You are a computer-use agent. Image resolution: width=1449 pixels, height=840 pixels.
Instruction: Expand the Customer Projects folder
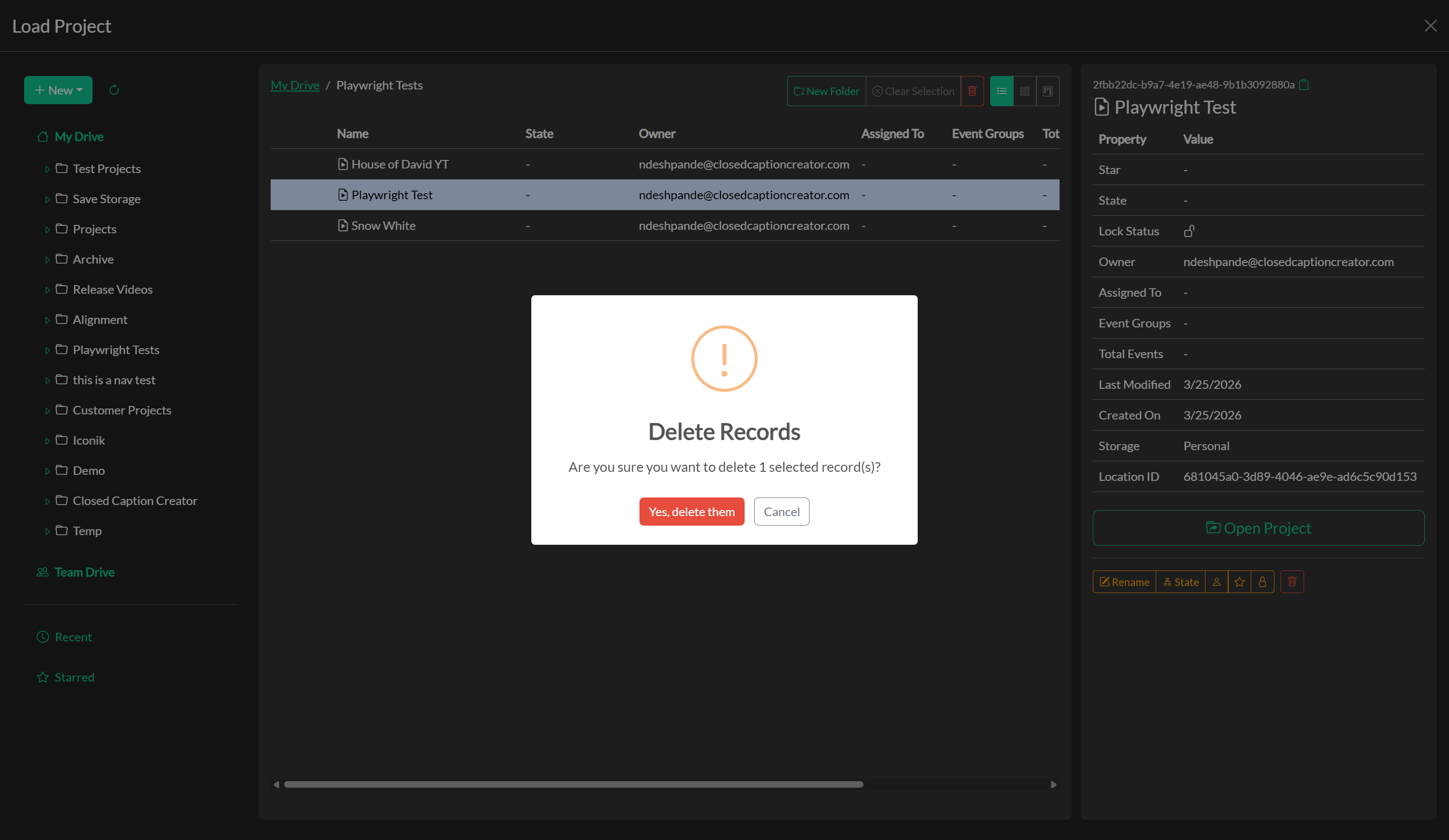(x=48, y=410)
